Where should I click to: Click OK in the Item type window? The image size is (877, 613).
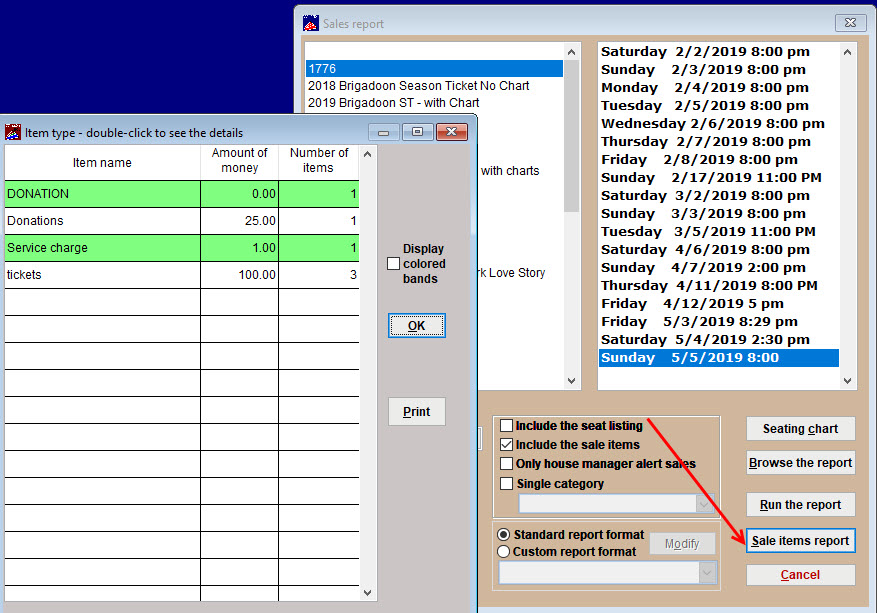[417, 326]
